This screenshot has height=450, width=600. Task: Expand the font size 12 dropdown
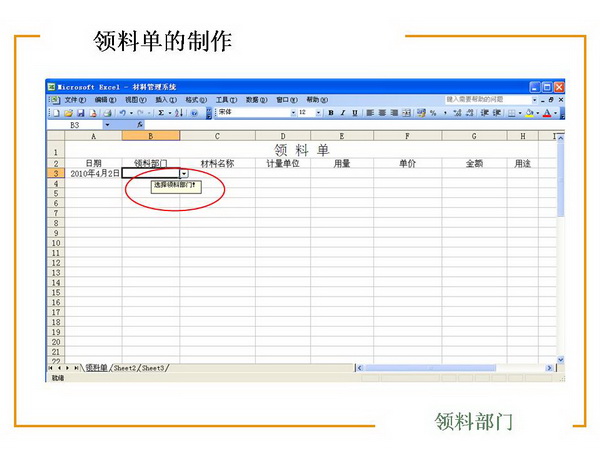[318, 112]
